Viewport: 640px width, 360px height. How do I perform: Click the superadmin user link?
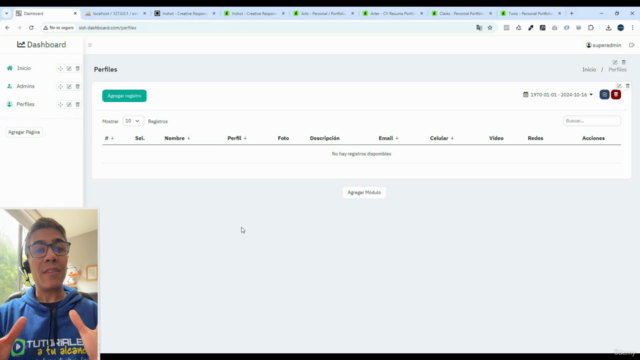[x=604, y=45]
